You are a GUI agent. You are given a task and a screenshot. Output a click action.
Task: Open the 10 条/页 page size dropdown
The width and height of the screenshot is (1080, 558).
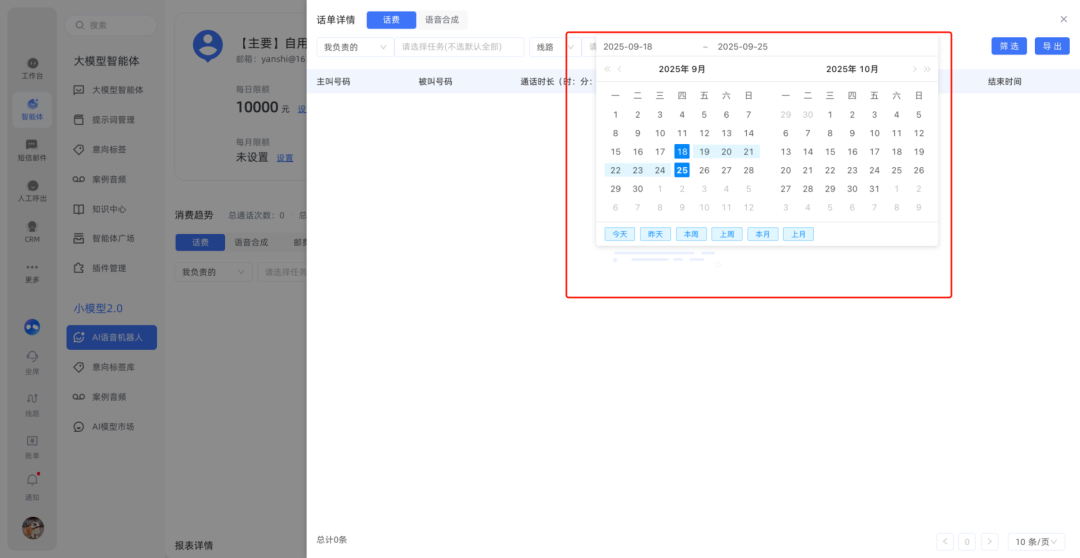pos(1034,541)
